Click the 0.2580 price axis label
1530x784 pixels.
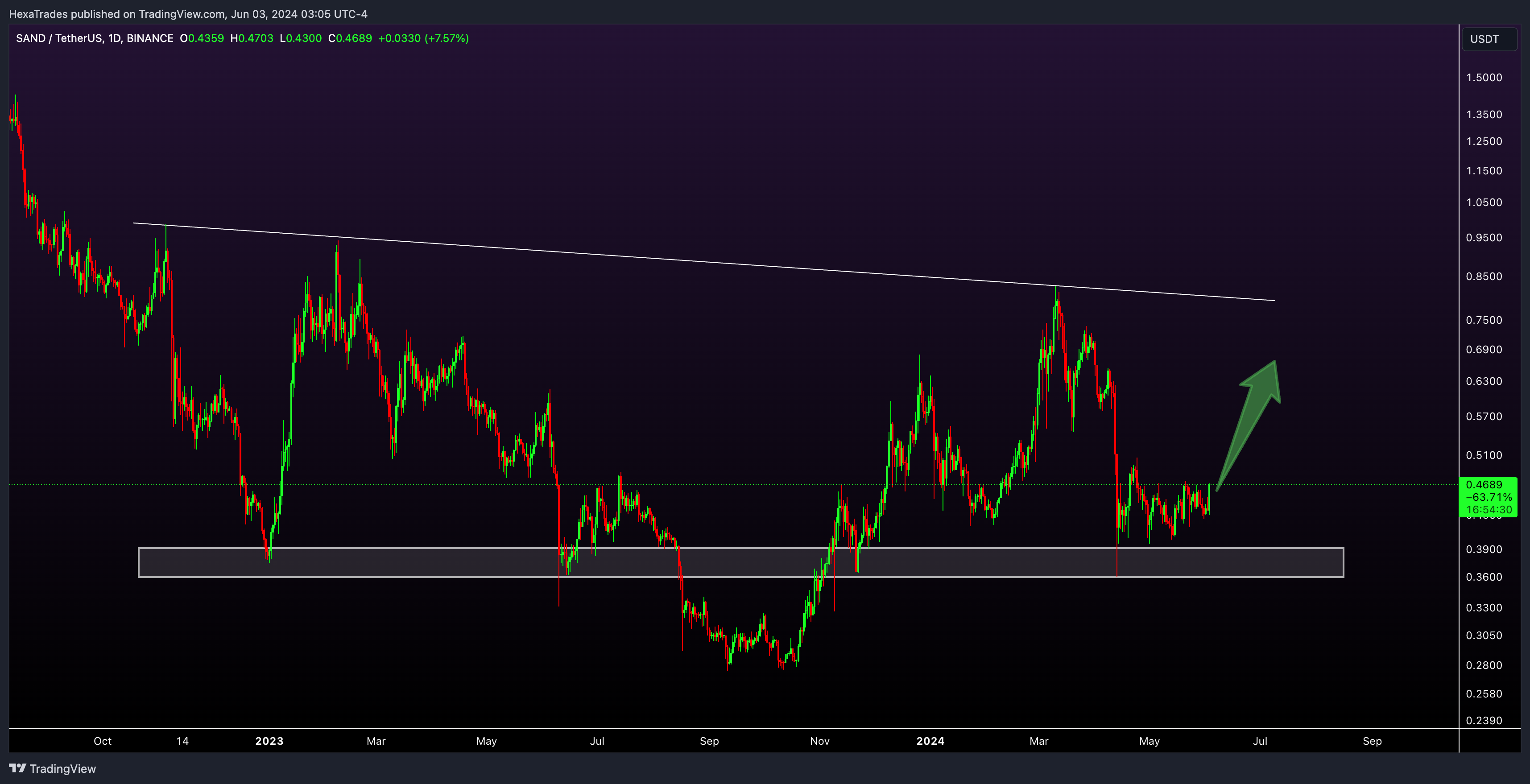coord(1484,694)
